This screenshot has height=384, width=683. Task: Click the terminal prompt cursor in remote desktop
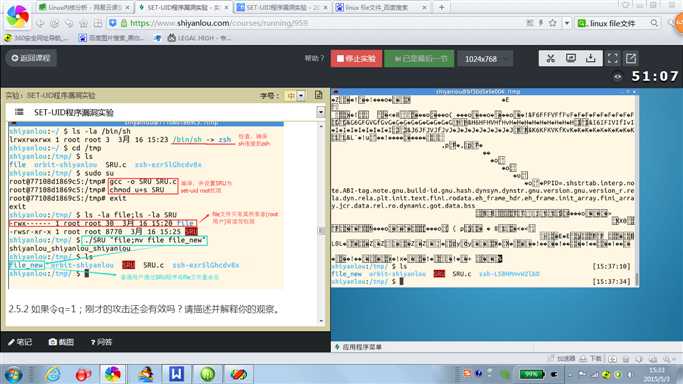coord(401,281)
